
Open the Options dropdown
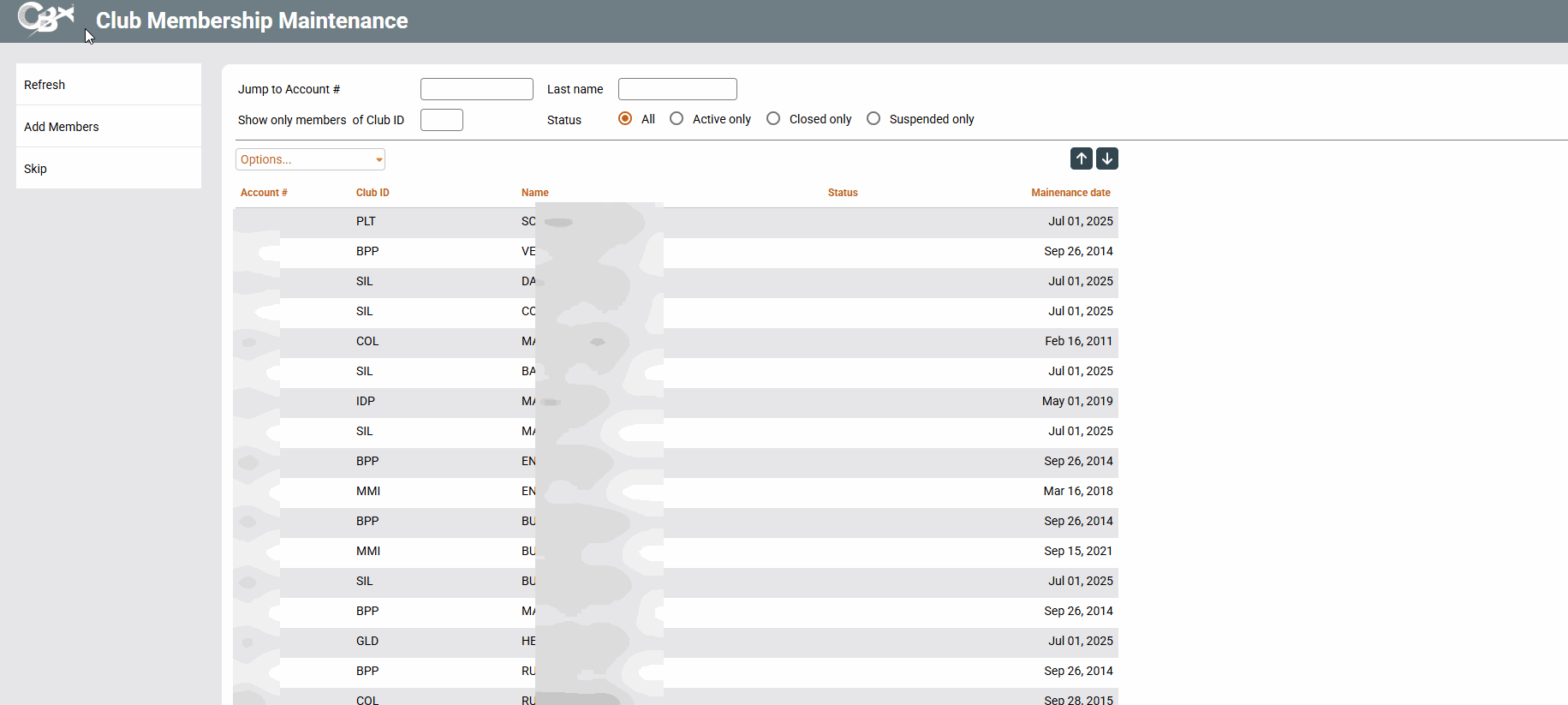pos(310,159)
